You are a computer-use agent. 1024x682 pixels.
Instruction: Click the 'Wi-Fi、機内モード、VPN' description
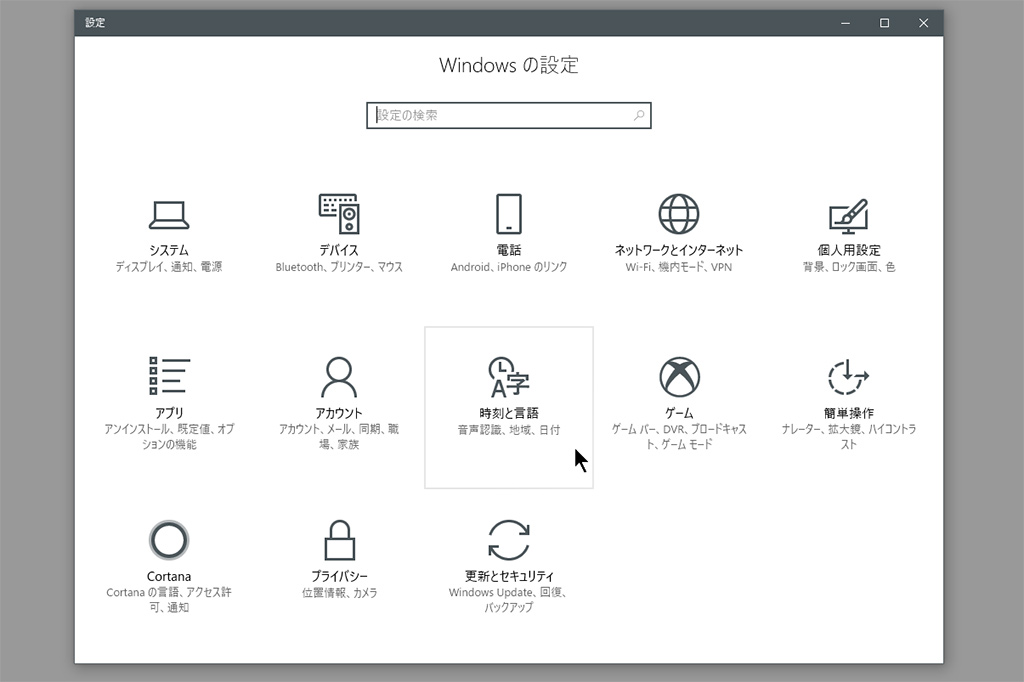[679, 267]
